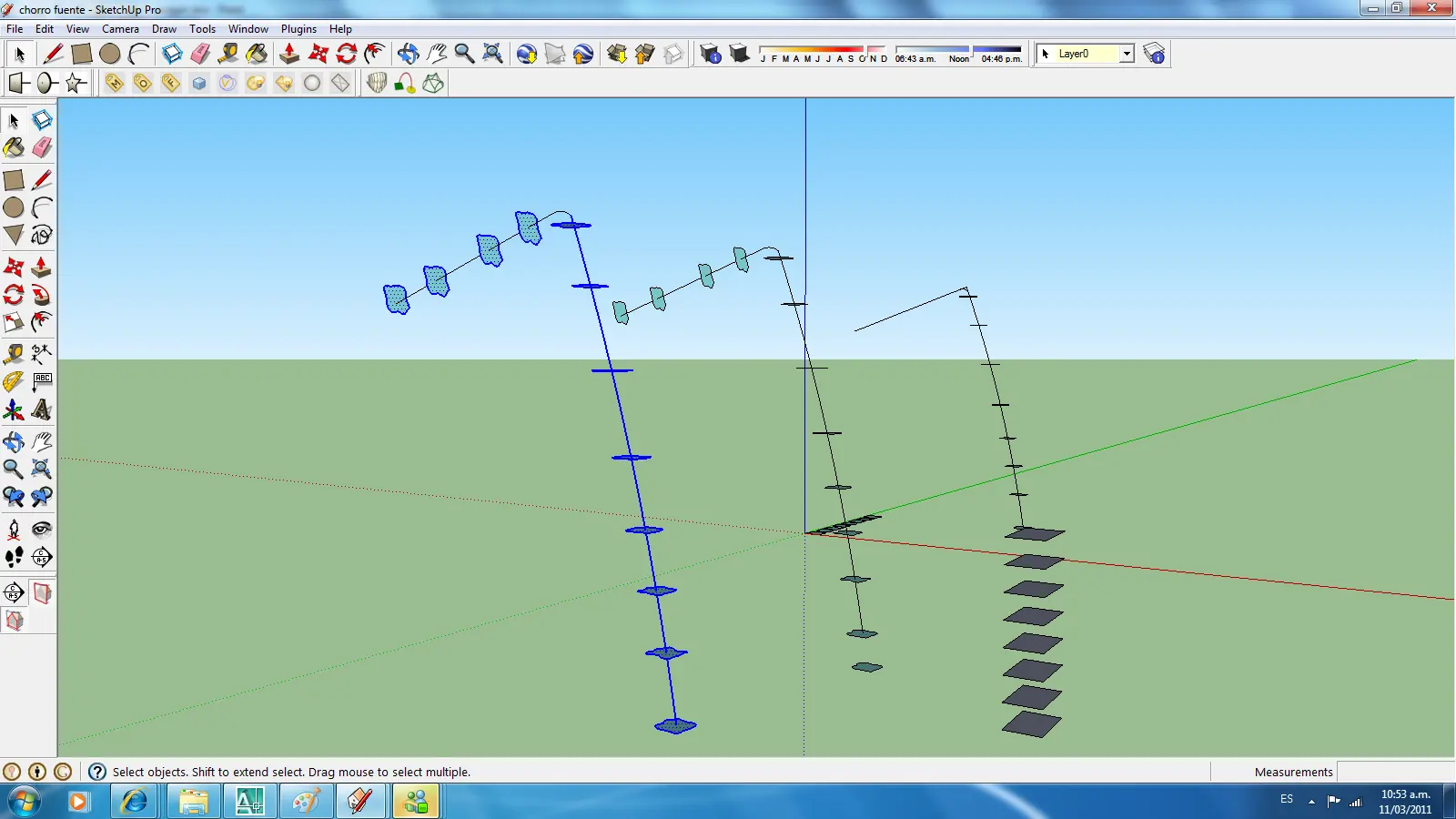
Task: Click Make Component icon in top toolbar
Action: pyautogui.click(x=172, y=54)
